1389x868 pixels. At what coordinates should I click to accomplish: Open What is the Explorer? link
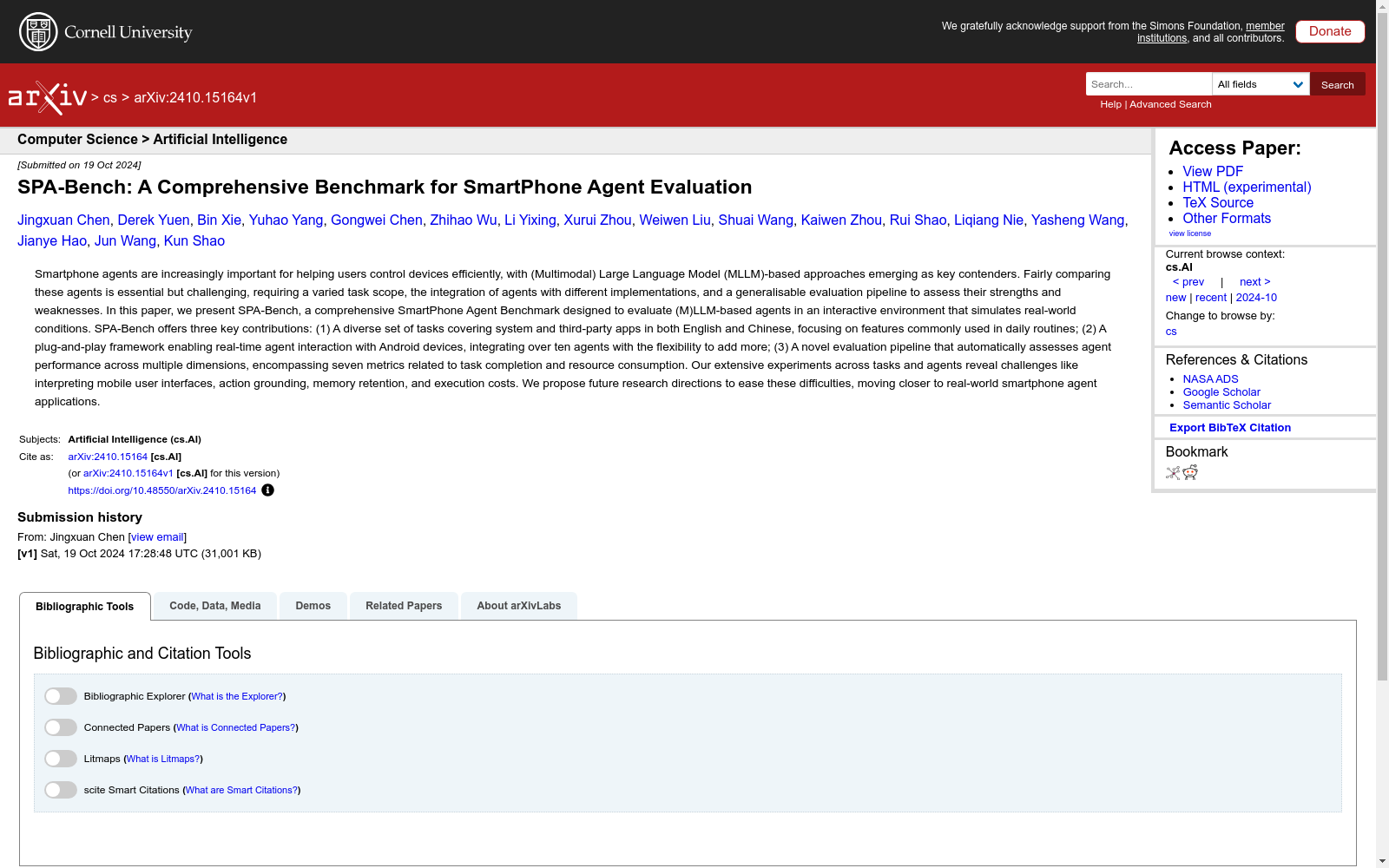point(237,696)
